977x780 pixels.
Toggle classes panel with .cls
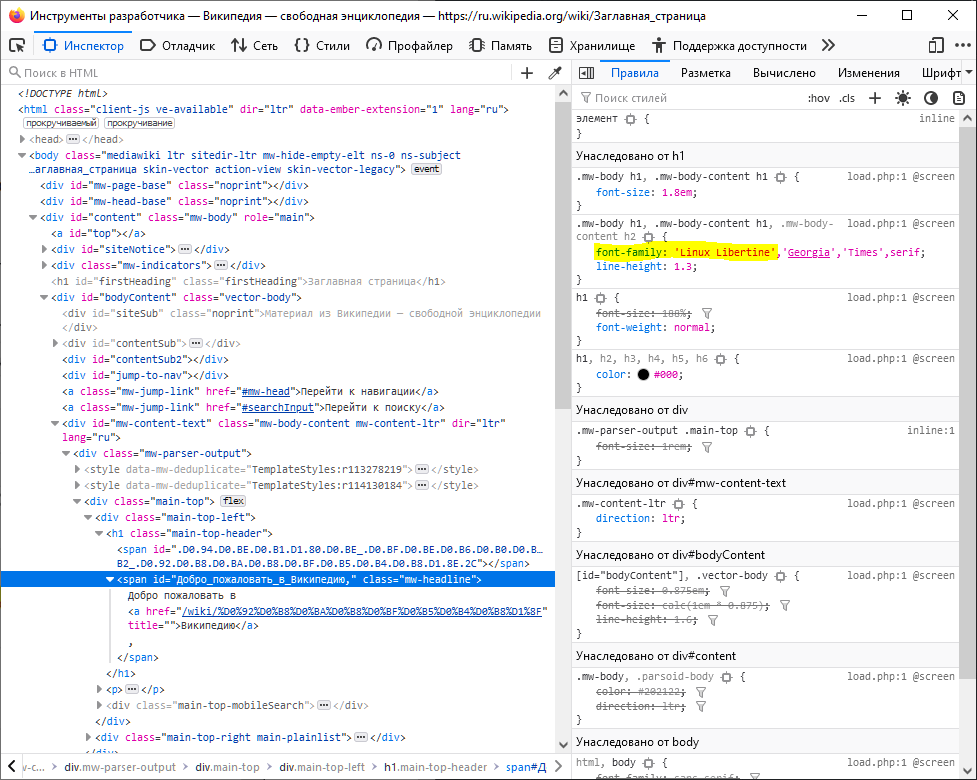point(847,98)
